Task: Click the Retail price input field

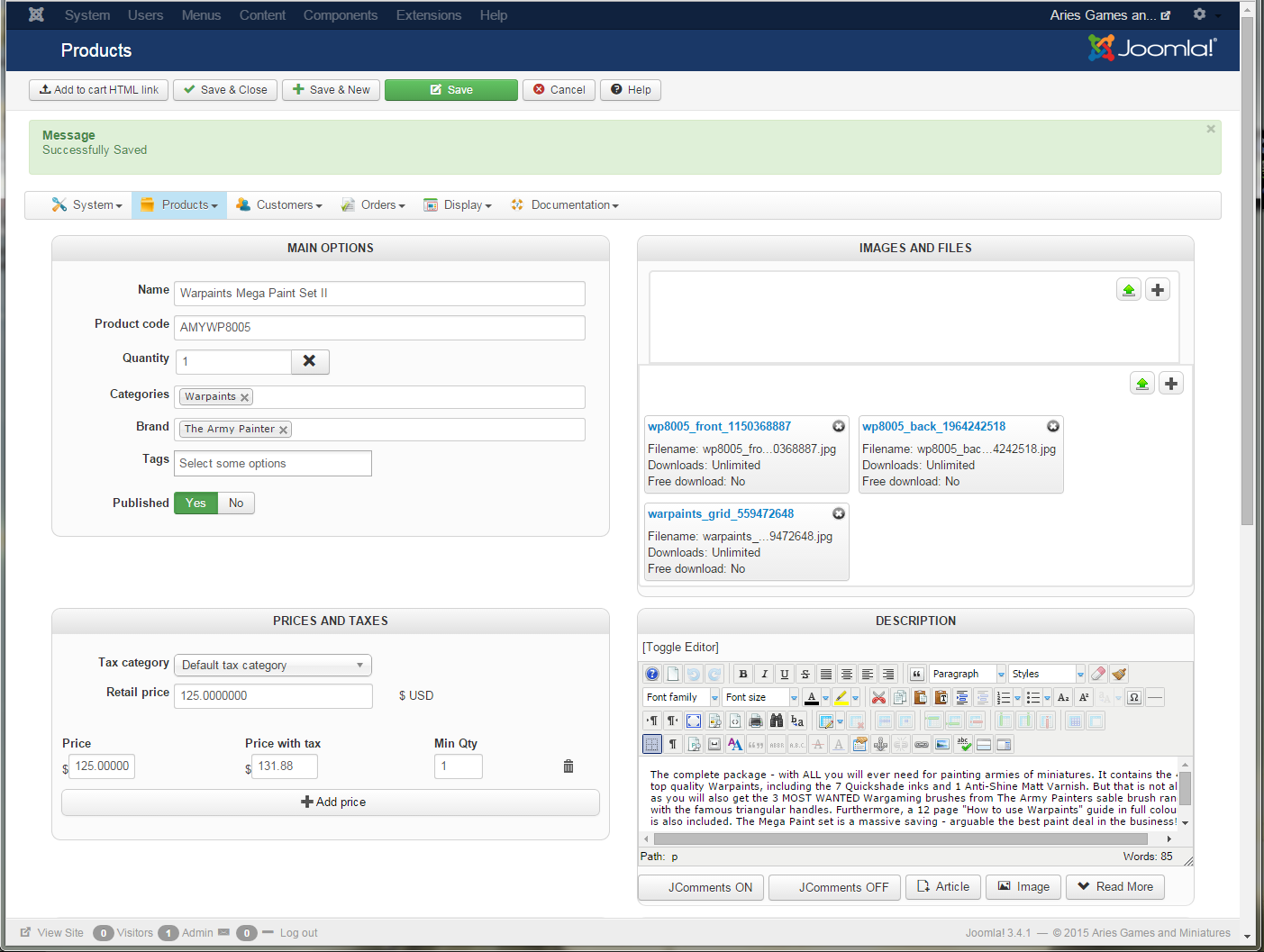Action: click(273, 695)
